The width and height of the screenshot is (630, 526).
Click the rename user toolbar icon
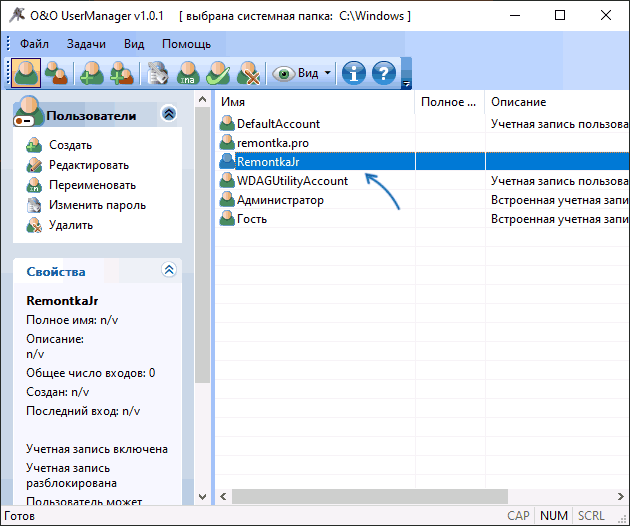[188, 73]
